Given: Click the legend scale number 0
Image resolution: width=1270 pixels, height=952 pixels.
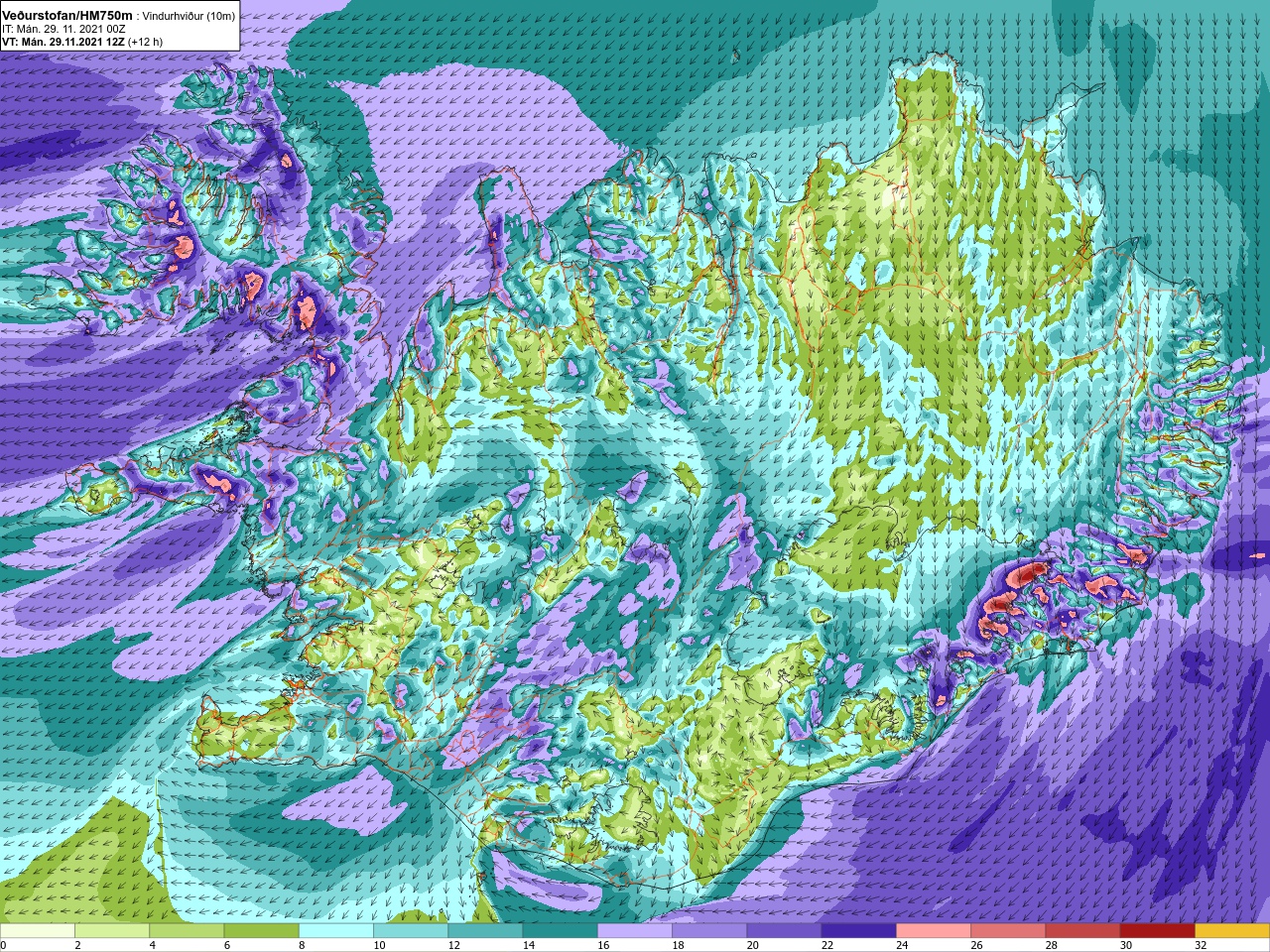Looking at the screenshot, I should (x=4, y=945).
